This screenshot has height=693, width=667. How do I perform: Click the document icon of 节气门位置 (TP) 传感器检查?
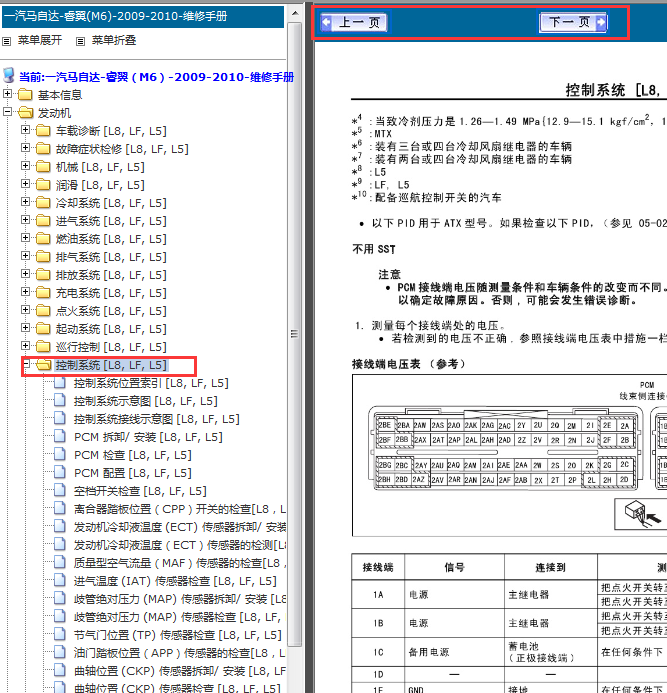pos(60,634)
